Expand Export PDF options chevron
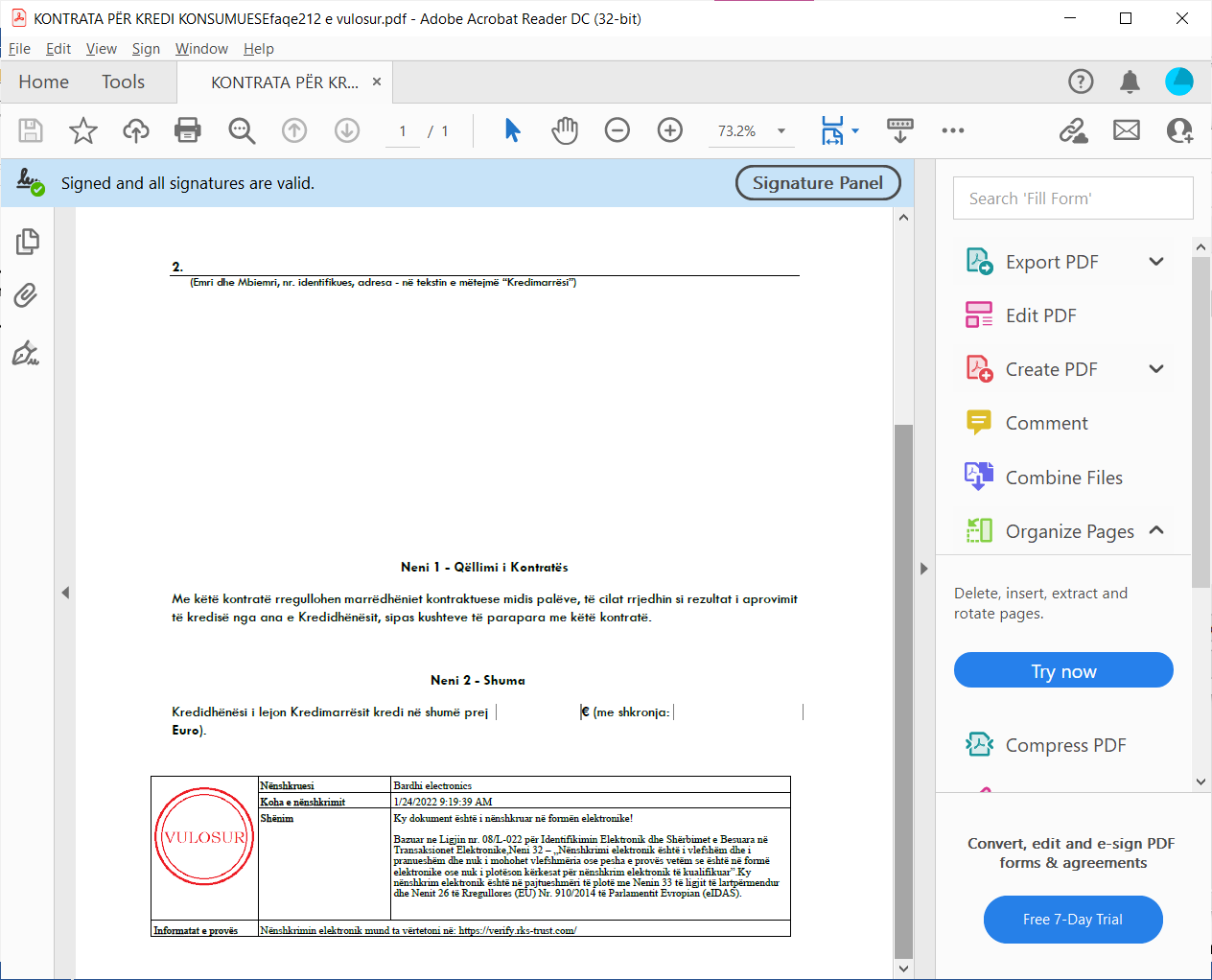Viewport: 1212px width, 980px height. click(1156, 262)
